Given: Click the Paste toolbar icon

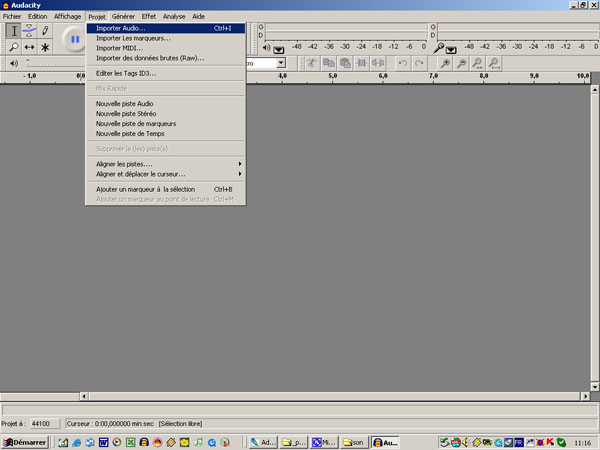Looking at the screenshot, I should 345,63.
